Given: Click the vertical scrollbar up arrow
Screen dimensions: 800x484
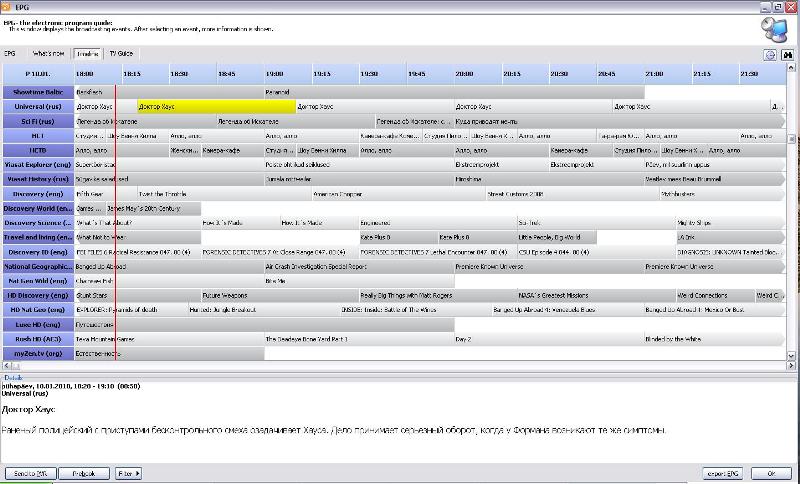Looking at the screenshot, I should (791, 68).
